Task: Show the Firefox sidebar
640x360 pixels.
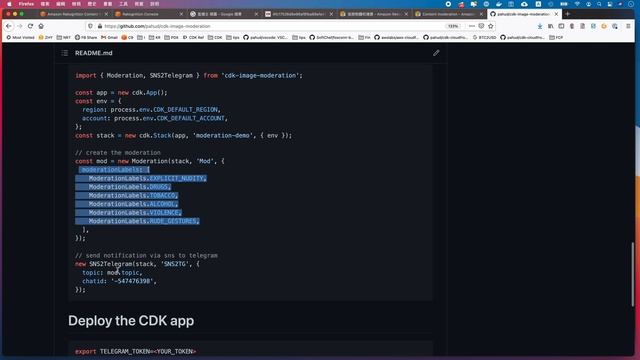Action: click(x=561, y=26)
